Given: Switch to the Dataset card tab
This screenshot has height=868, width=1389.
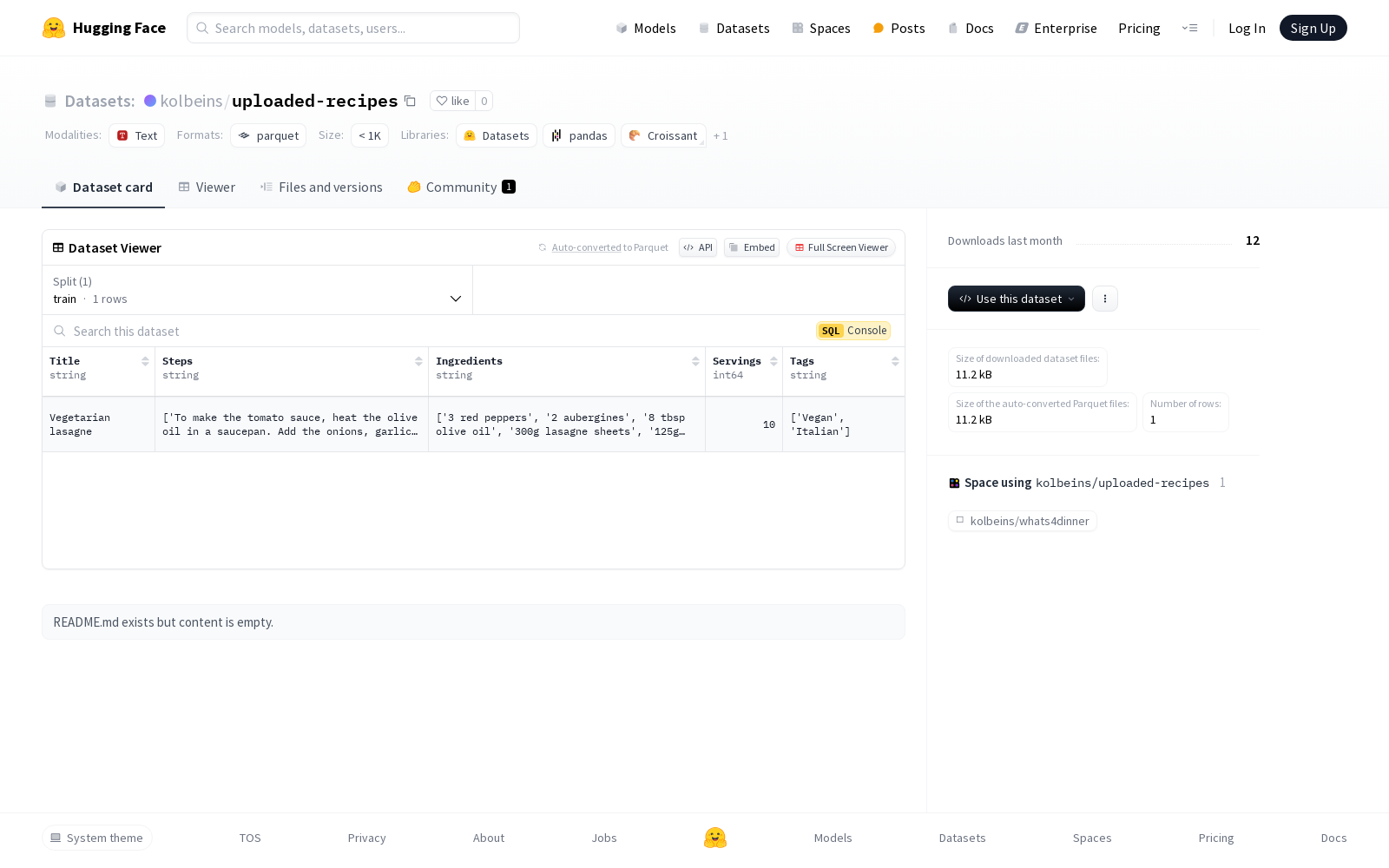Looking at the screenshot, I should coord(103,187).
